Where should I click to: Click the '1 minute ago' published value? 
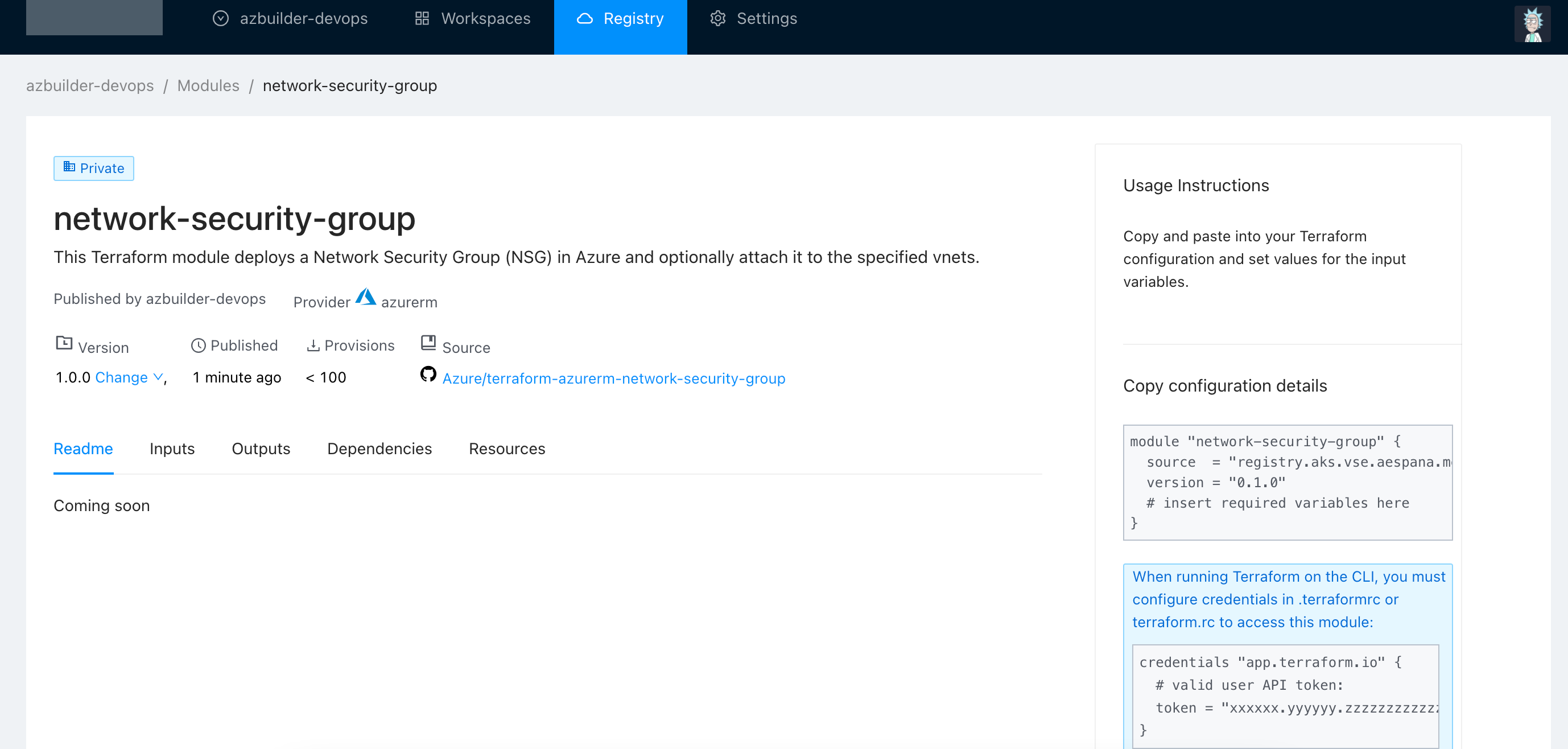coord(237,377)
